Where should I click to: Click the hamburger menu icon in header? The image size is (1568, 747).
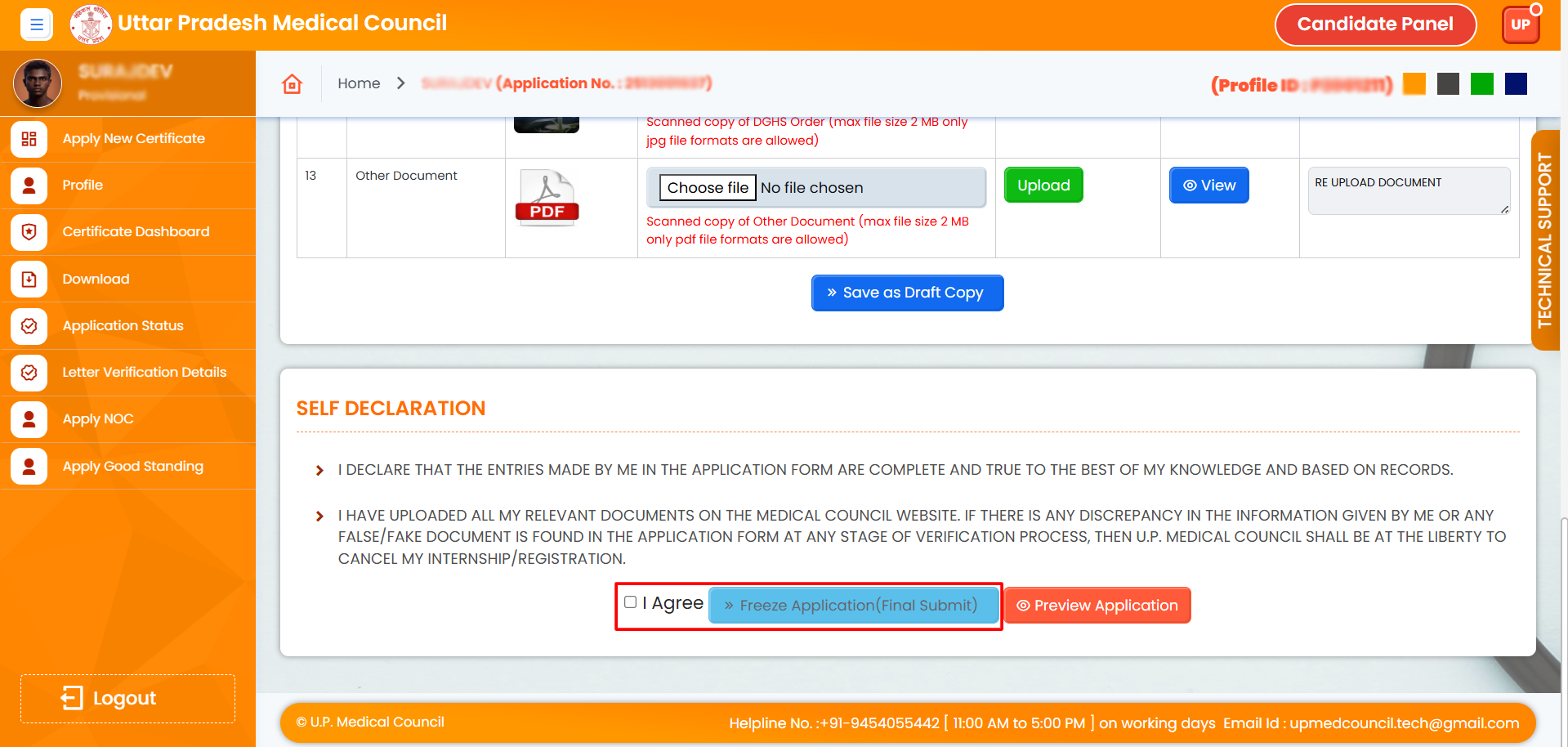click(37, 25)
